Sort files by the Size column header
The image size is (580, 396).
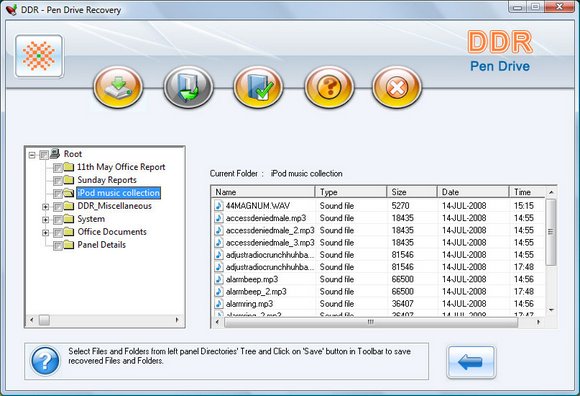point(412,192)
